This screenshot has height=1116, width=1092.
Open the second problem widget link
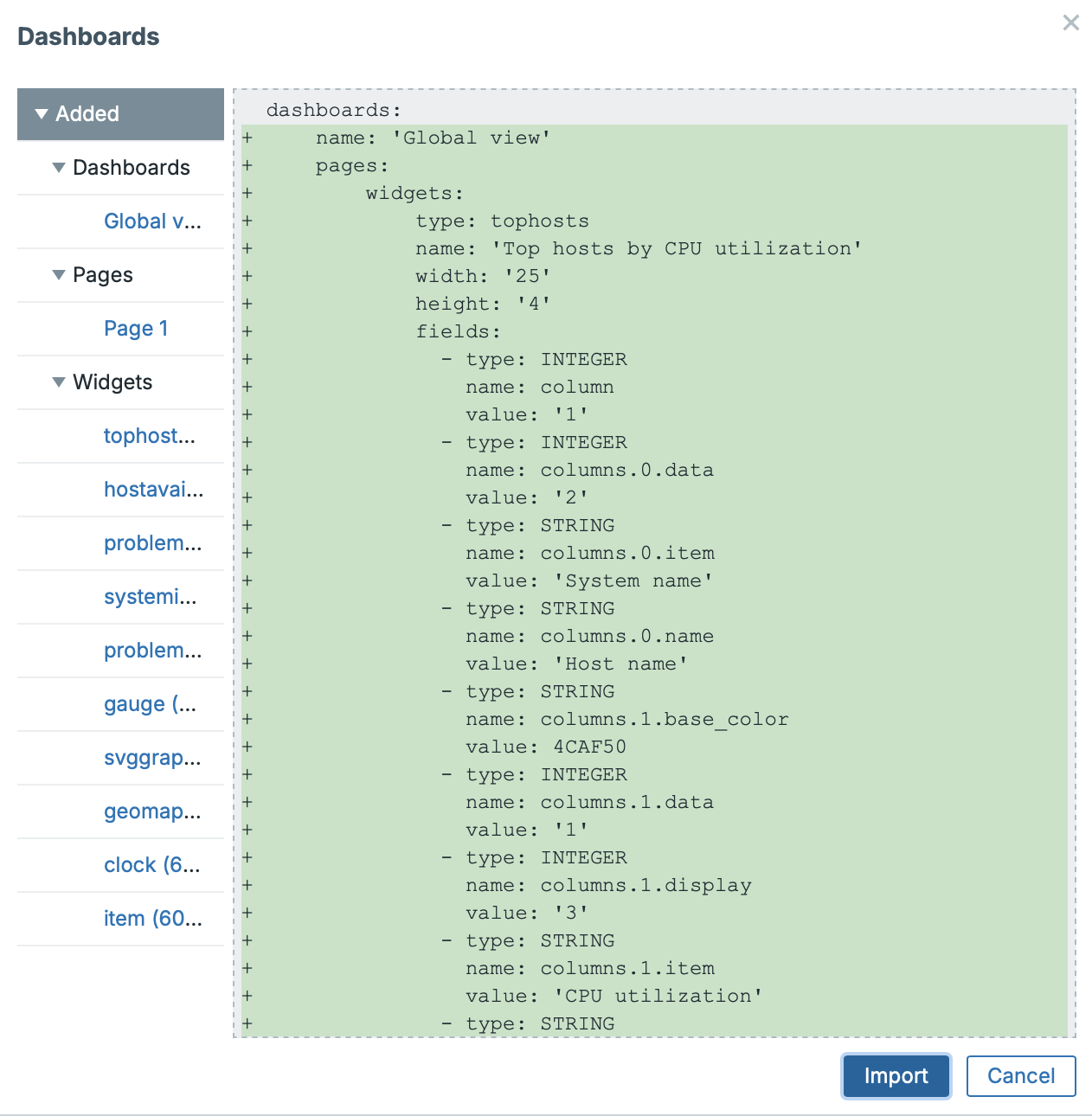(x=152, y=651)
